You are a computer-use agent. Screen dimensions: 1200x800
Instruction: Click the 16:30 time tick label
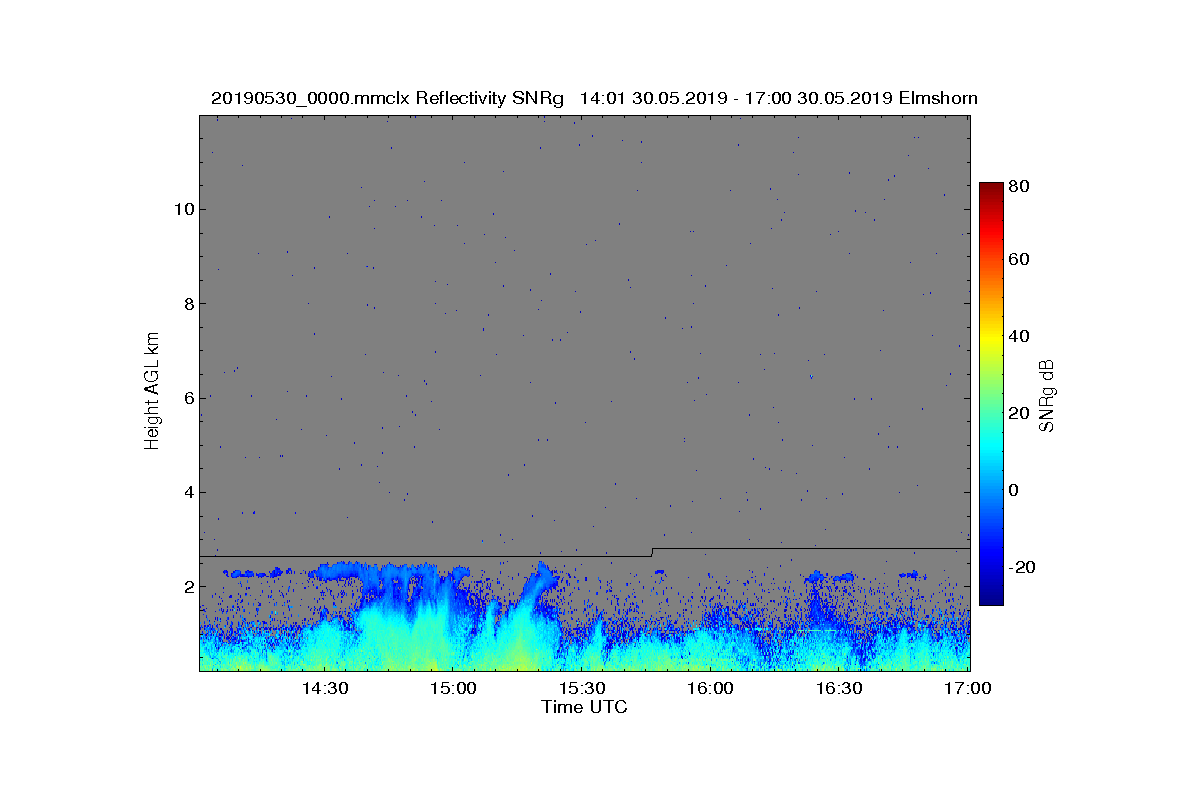pyautogui.click(x=839, y=688)
